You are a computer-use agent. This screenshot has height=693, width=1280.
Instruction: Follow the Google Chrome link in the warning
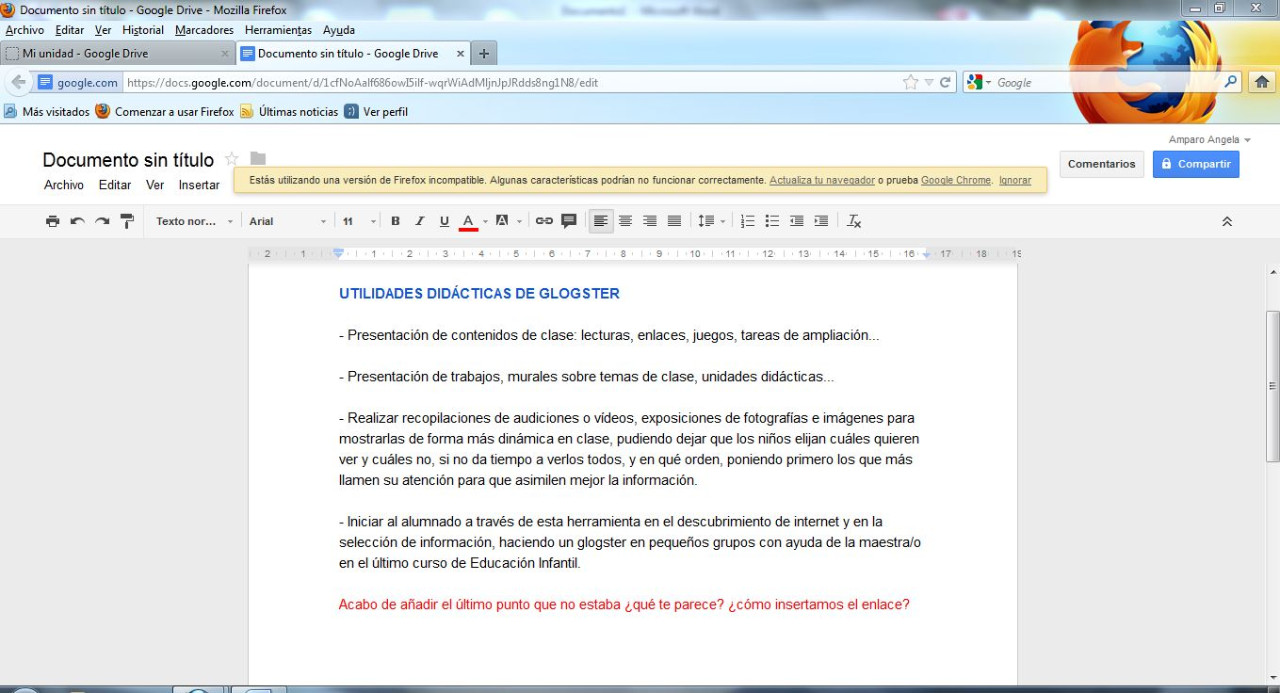[956, 181]
